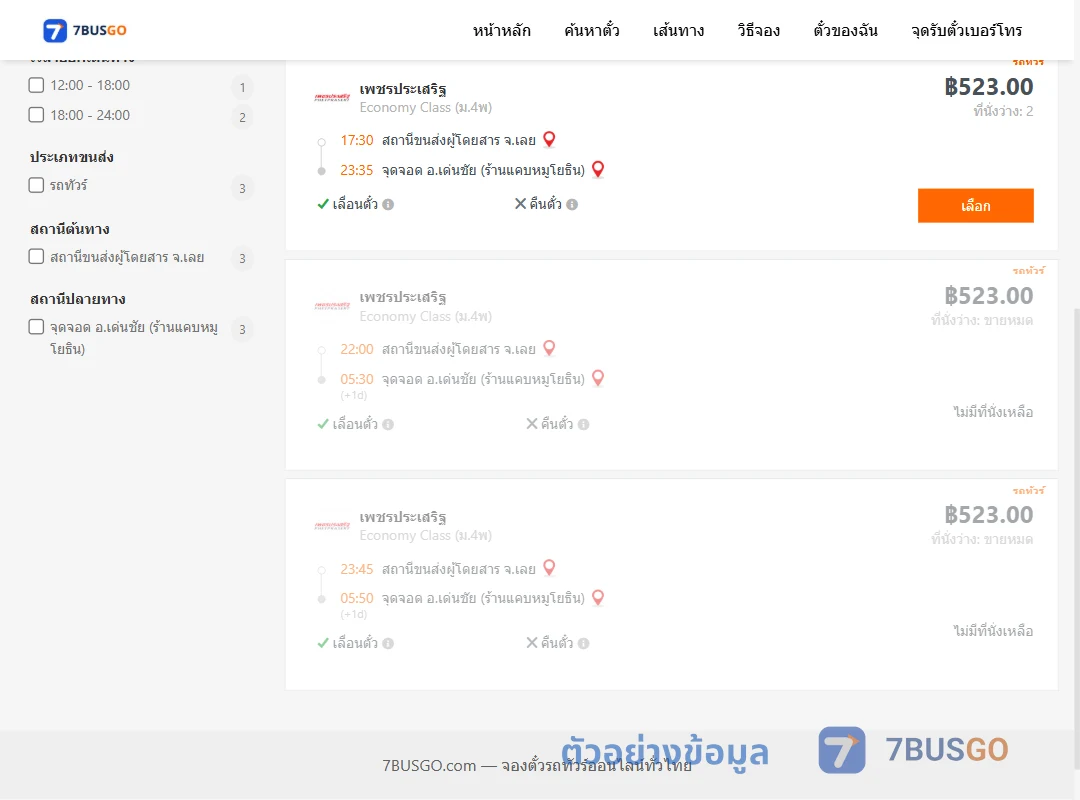Open the reschedule info icon on the 23:45 trip
Screen dimensions: 1080x800
coord(388,644)
